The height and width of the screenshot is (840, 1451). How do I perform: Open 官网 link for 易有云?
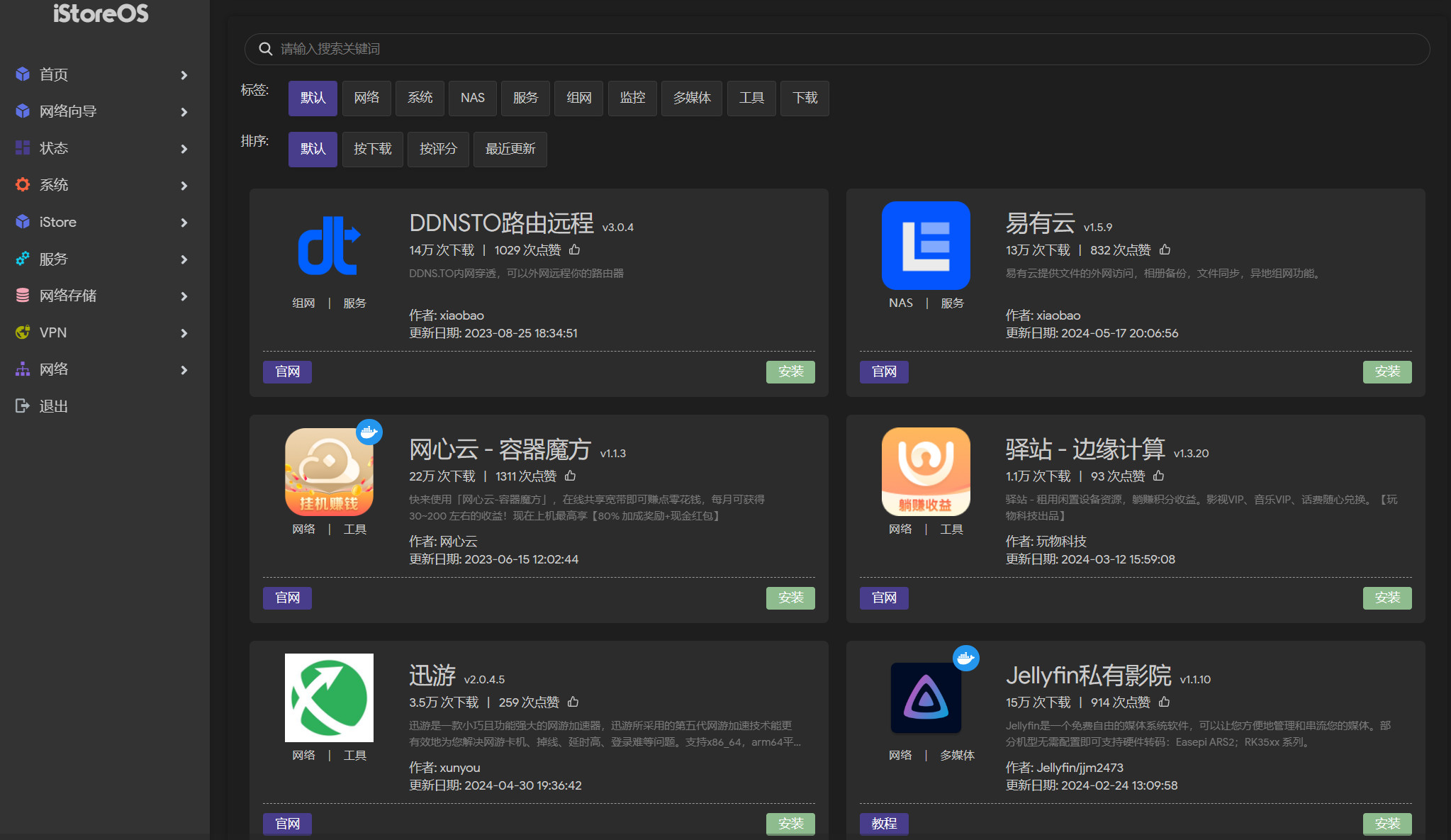point(884,371)
